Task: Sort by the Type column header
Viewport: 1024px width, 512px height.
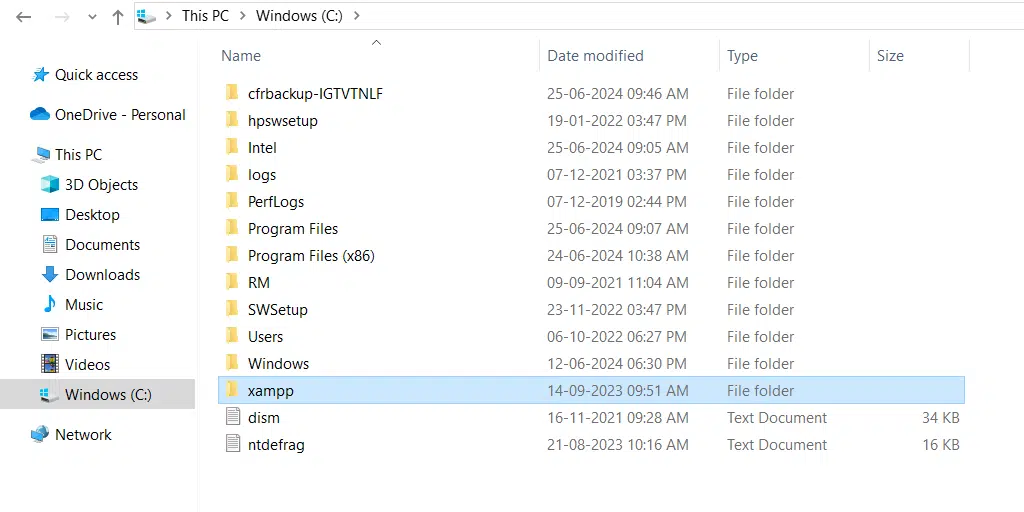Action: pos(742,56)
